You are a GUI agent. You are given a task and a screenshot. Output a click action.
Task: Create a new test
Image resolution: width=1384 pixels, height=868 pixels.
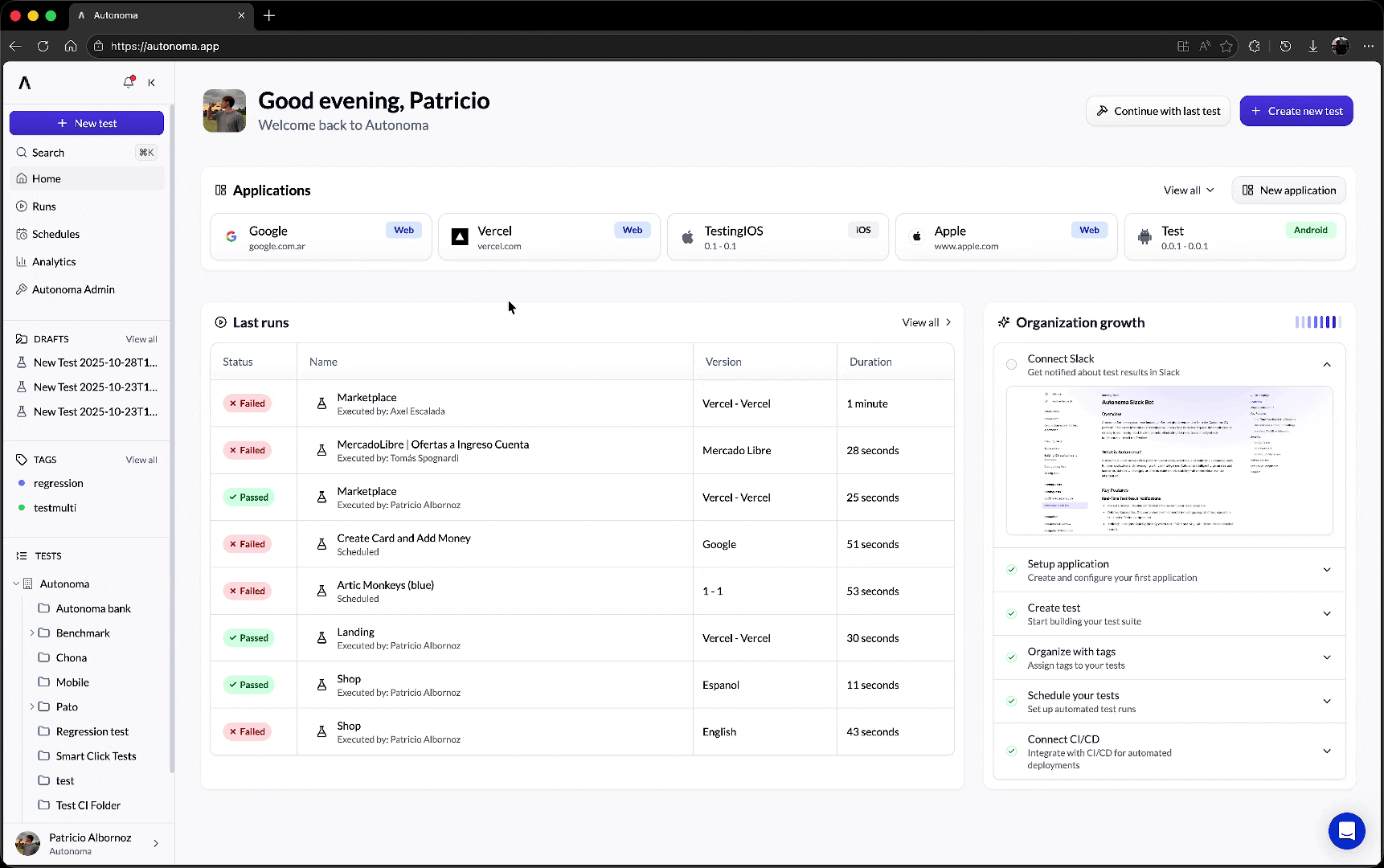tap(1296, 111)
